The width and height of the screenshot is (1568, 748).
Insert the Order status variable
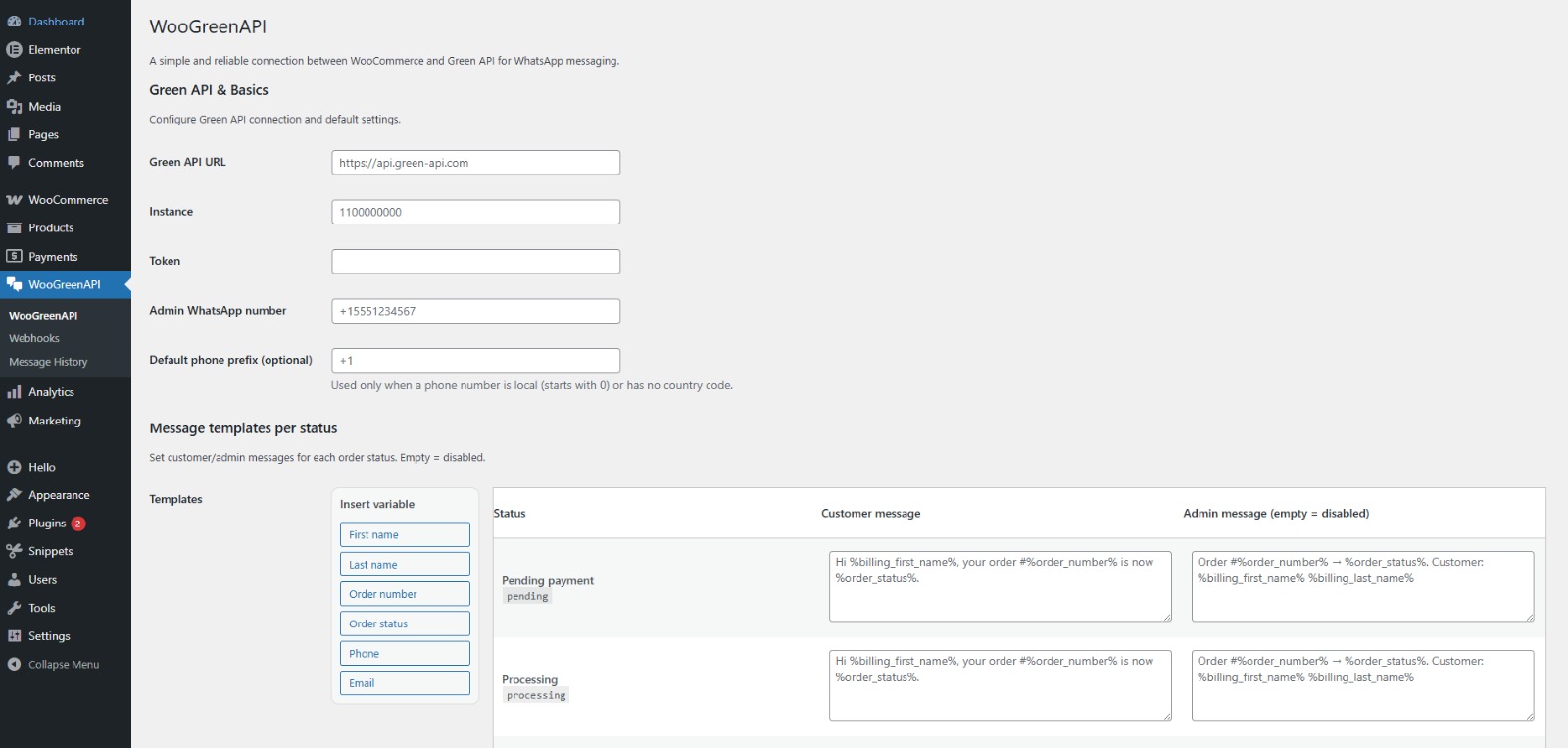[405, 623]
